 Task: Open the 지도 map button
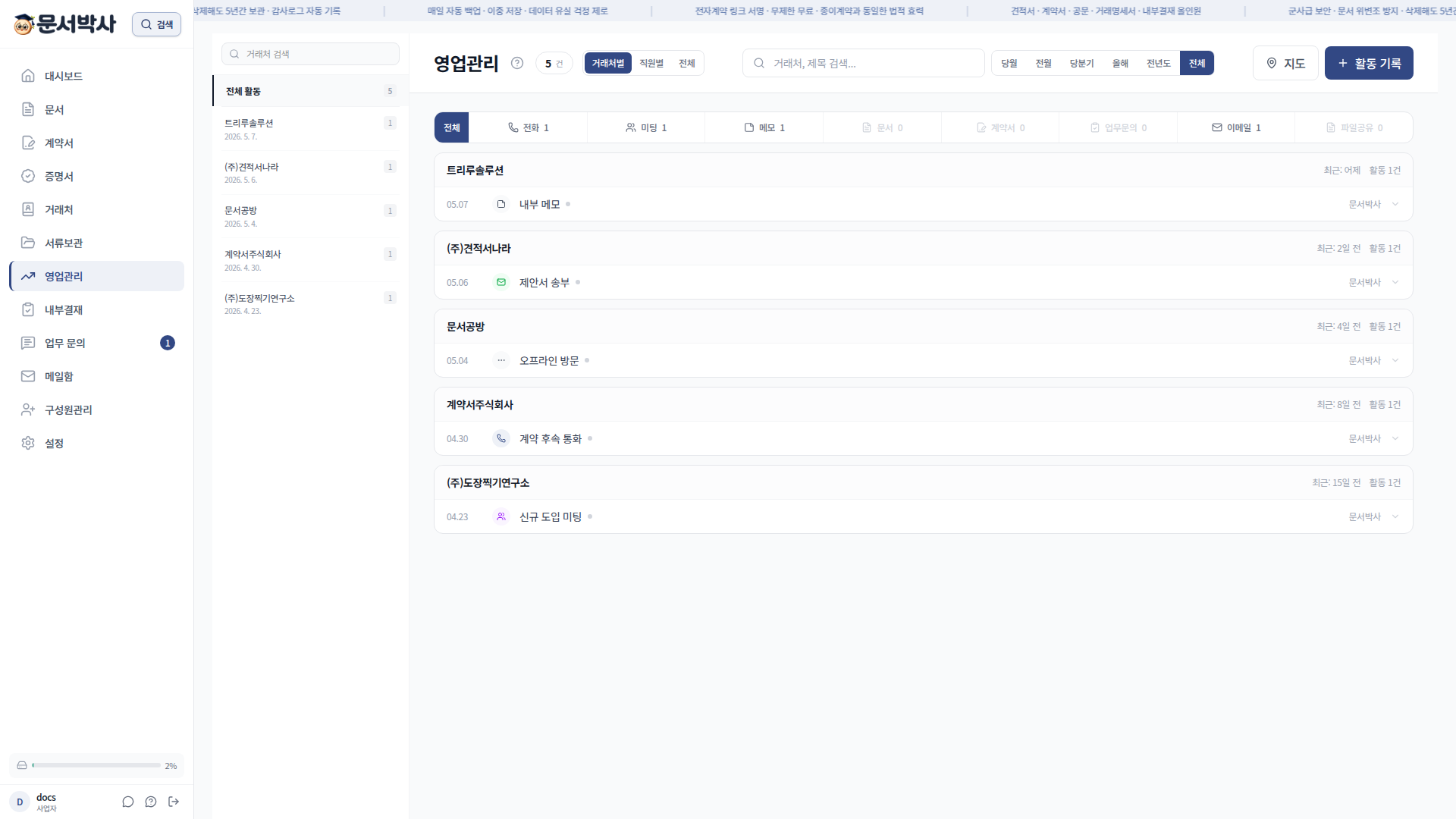pyautogui.click(x=1285, y=63)
